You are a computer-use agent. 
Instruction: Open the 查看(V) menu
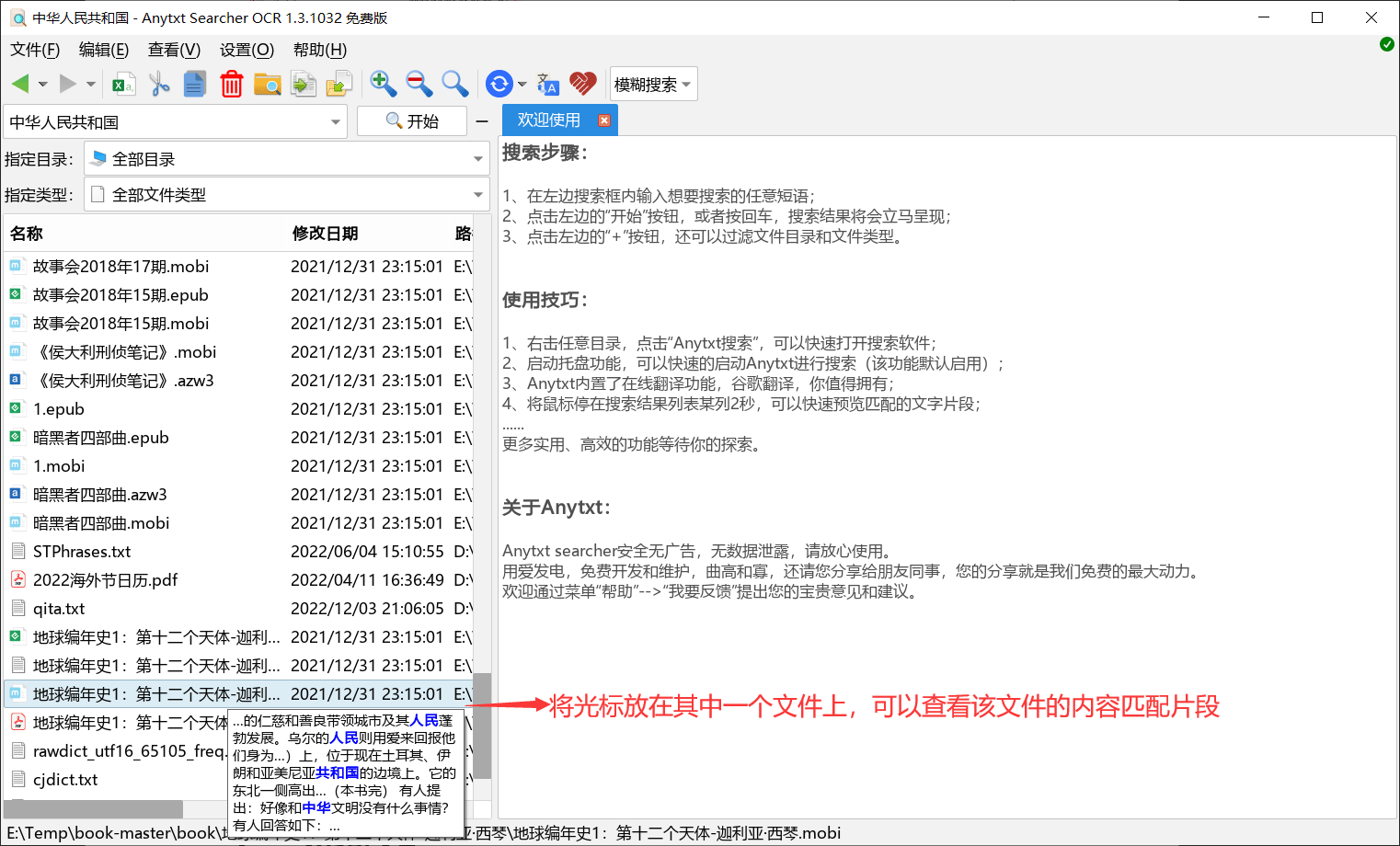coord(174,50)
